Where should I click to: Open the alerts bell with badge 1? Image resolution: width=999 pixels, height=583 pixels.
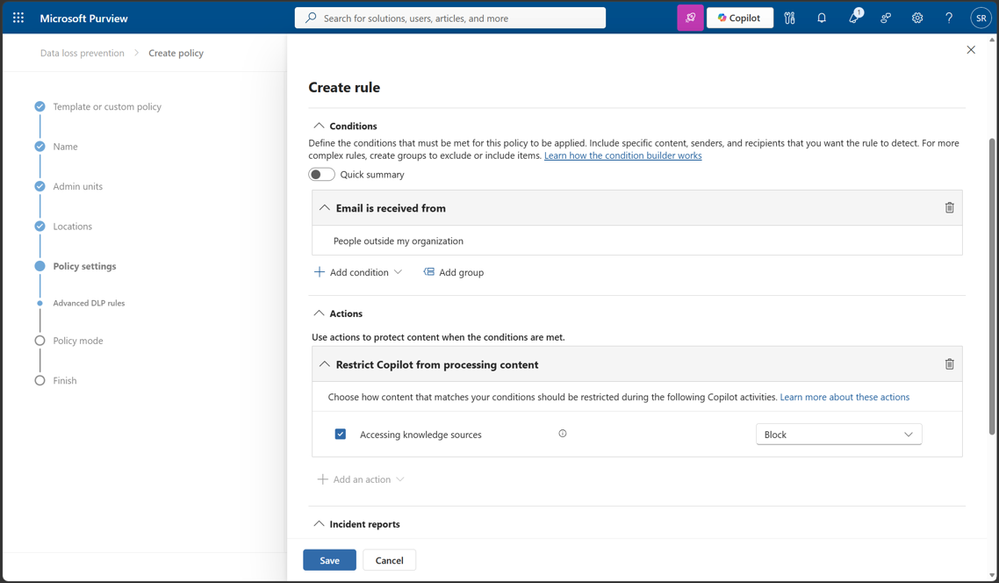click(854, 17)
